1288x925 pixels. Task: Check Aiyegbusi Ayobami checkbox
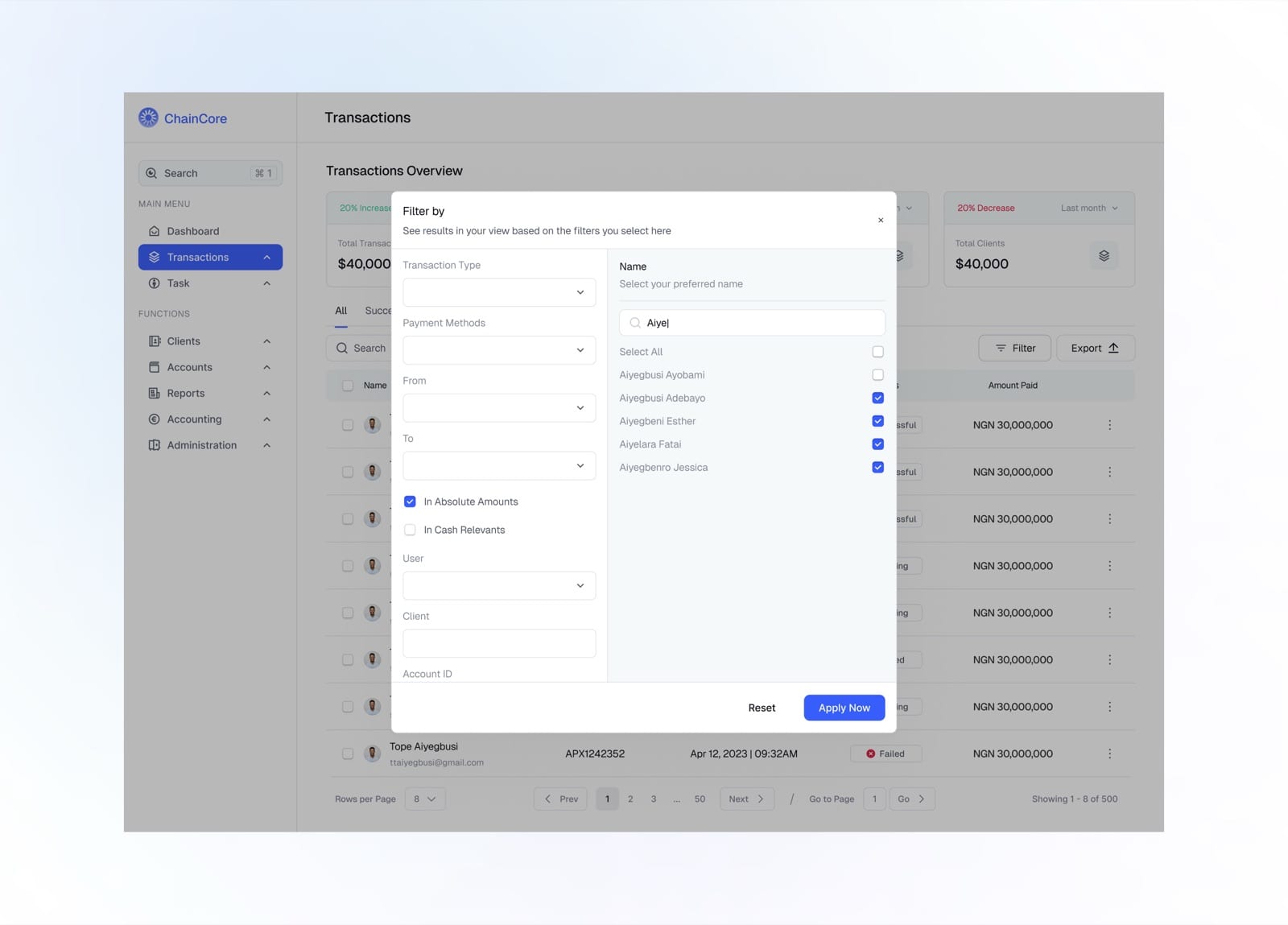(x=877, y=375)
